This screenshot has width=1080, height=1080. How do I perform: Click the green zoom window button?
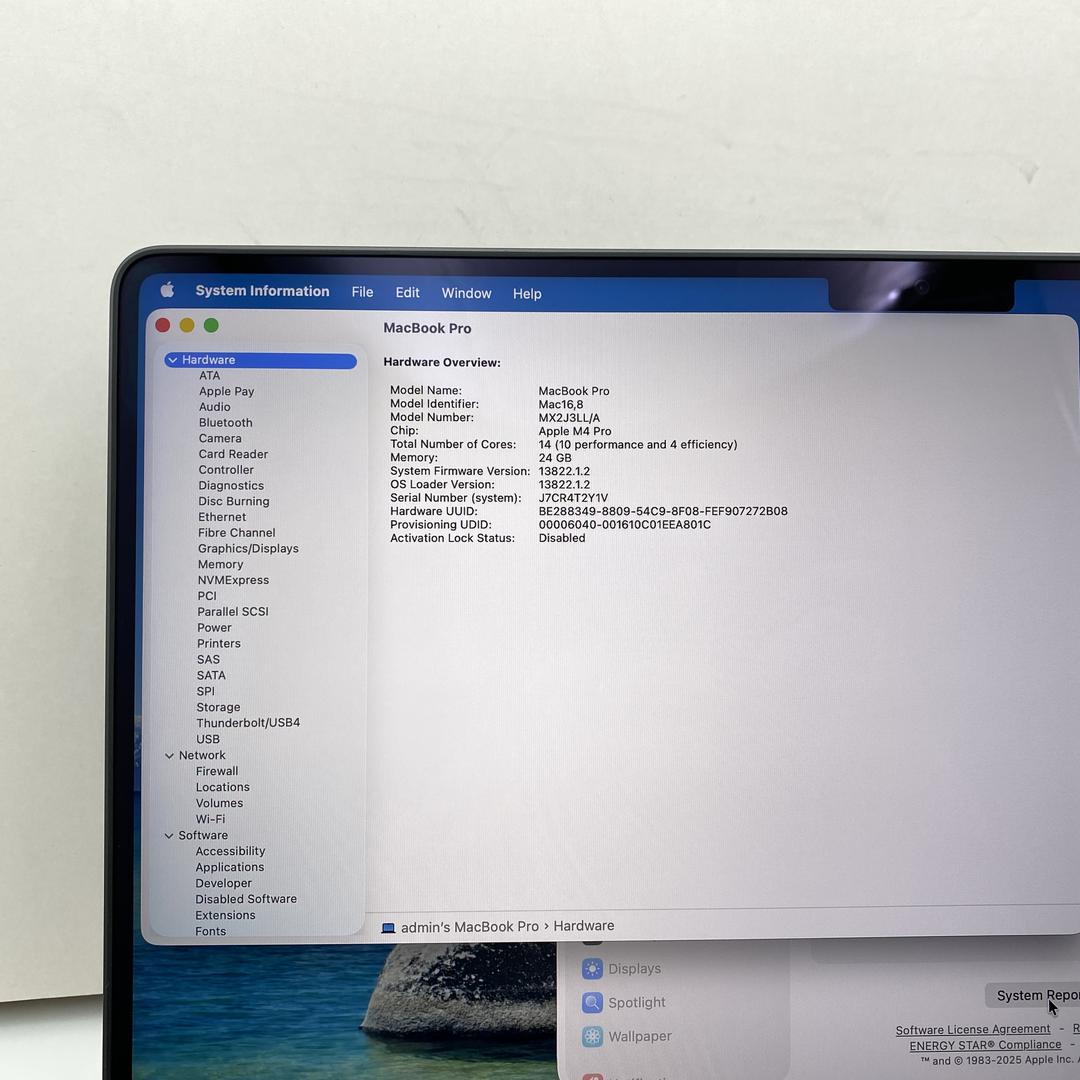[211, 325]
